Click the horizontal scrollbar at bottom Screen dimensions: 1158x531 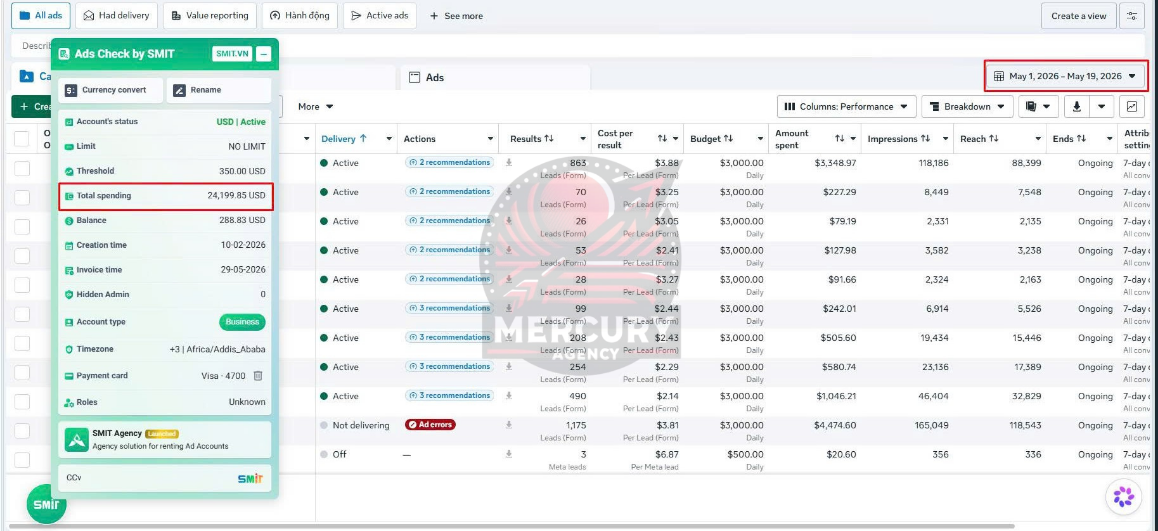(517, 527)
